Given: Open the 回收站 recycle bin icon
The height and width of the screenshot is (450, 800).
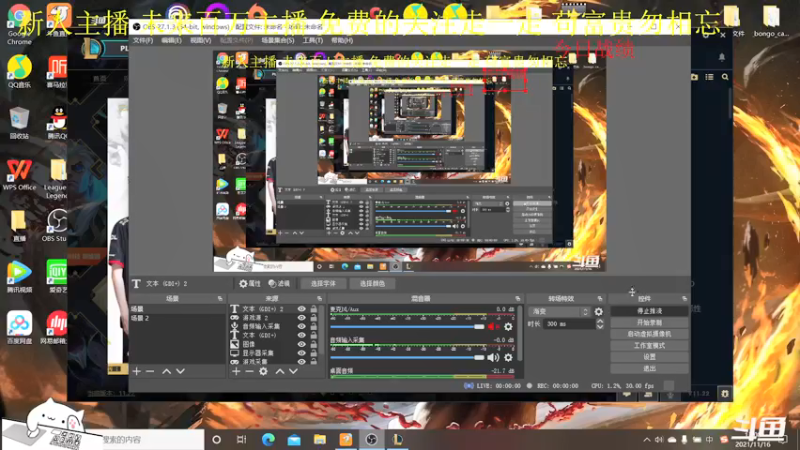Looking at the screenshot, I should tap(19, 123).
